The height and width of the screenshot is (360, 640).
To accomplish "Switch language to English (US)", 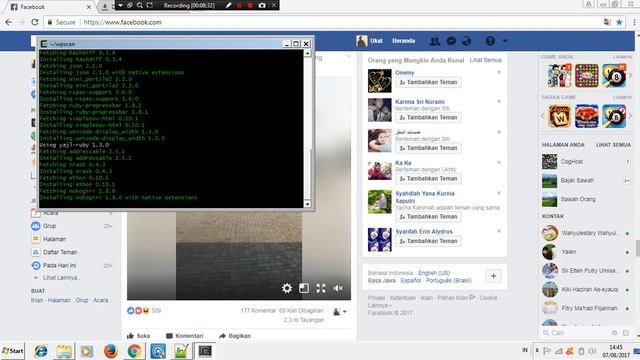I will [x=434, y=273].
